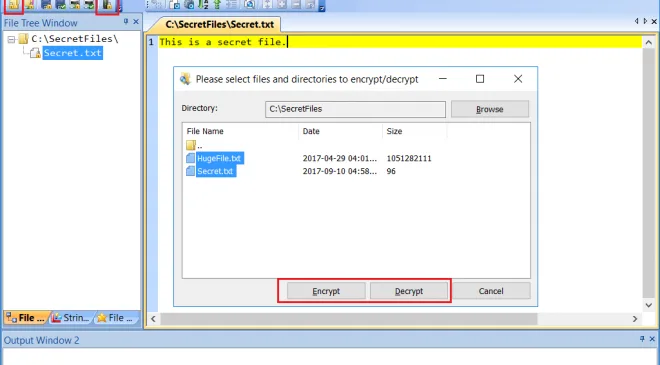Click the sort A-Z toolbar icon
The height and width of the screenshot is (365, 660).
coord(203,5)
